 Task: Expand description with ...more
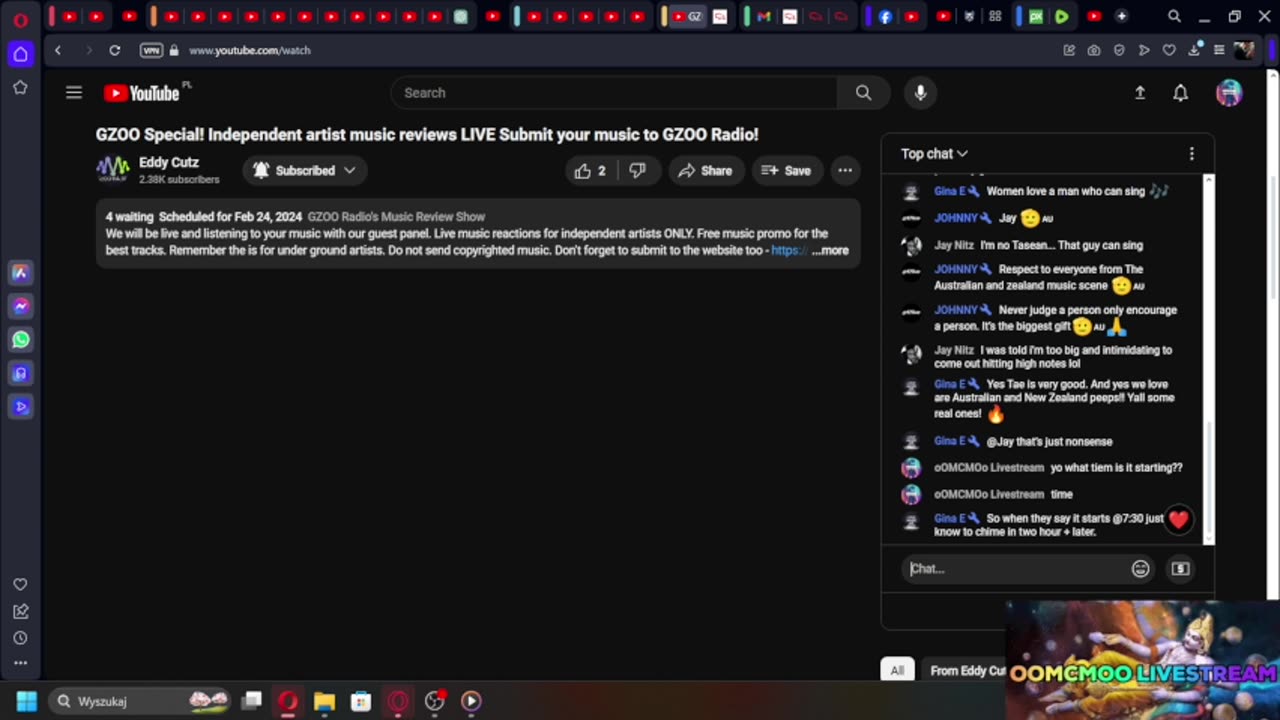(x=830, y=251)
